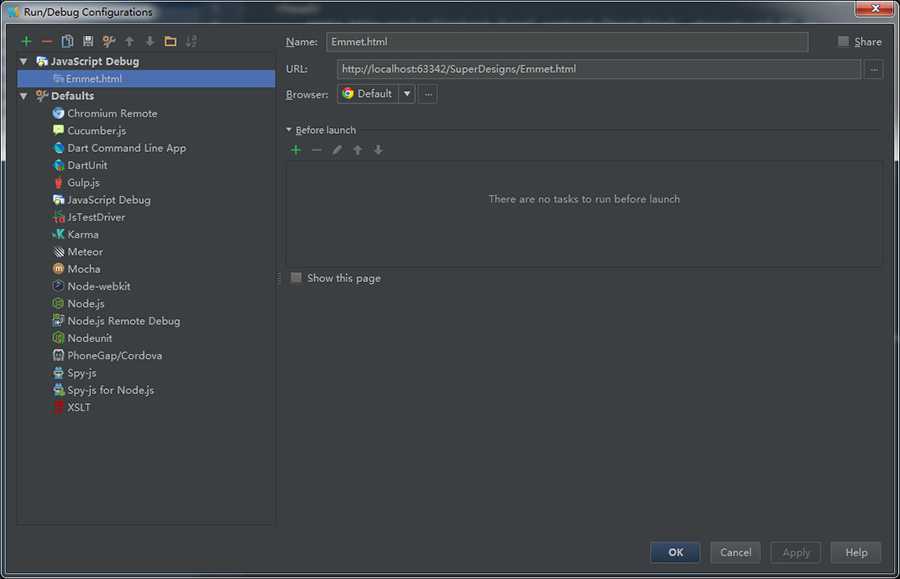This screenshot has height=579, width=900.
Task: Select the JsTestDriver default
Action: tap(89, 217)
